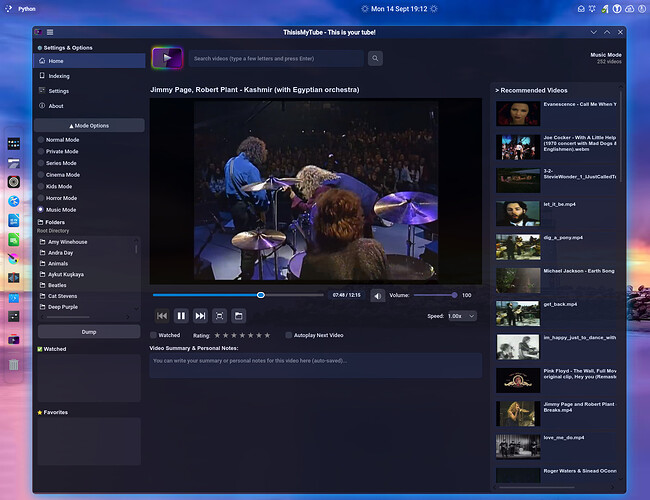Toggle fullscreen video view
The width and height of the screenshot is (650, 500).
click(x=219, y=316)
